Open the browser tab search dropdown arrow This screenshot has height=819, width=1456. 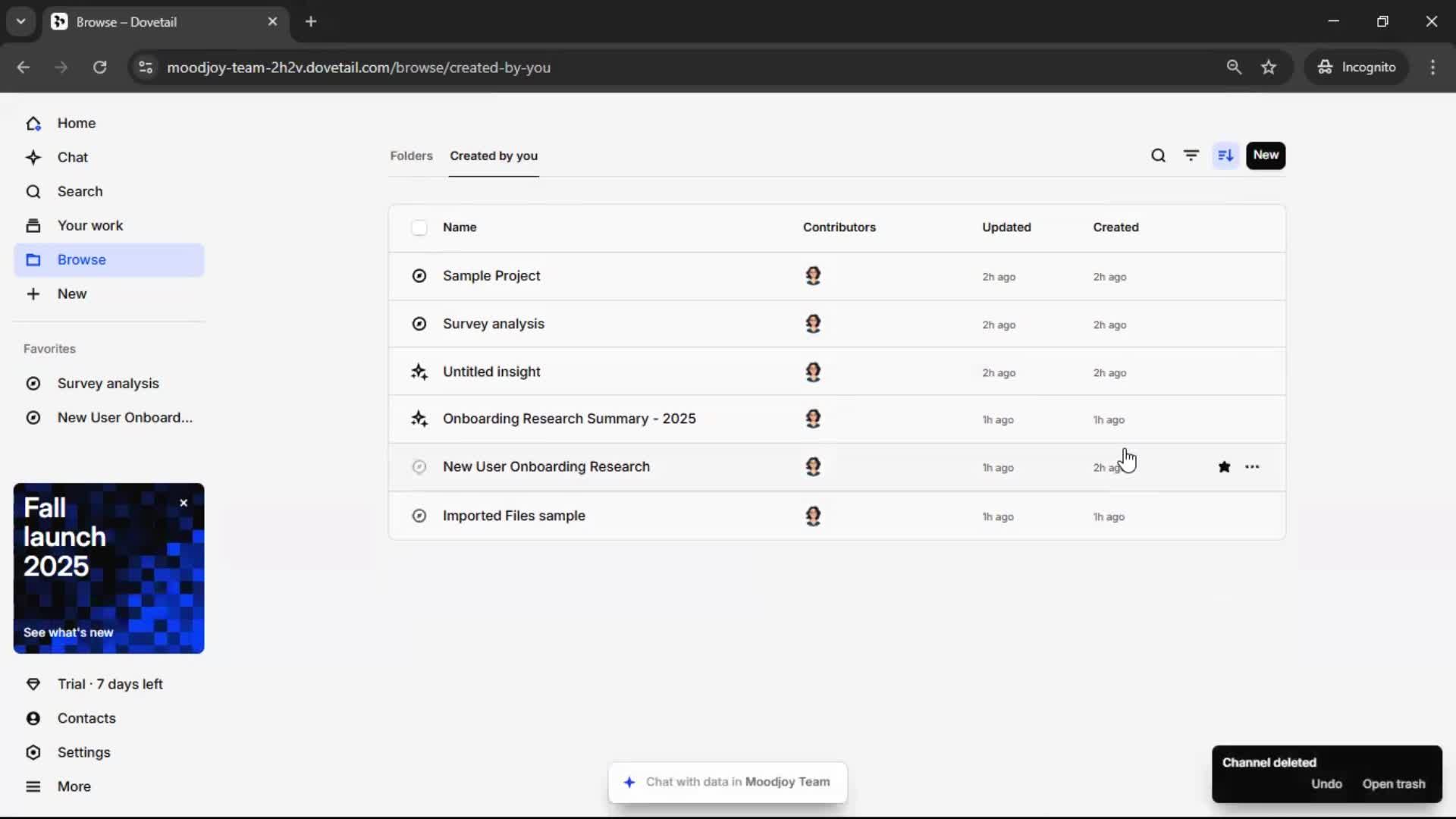21,21
